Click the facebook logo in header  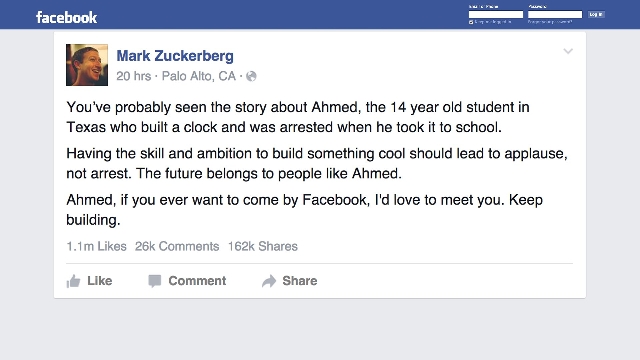tap(67, 18)
